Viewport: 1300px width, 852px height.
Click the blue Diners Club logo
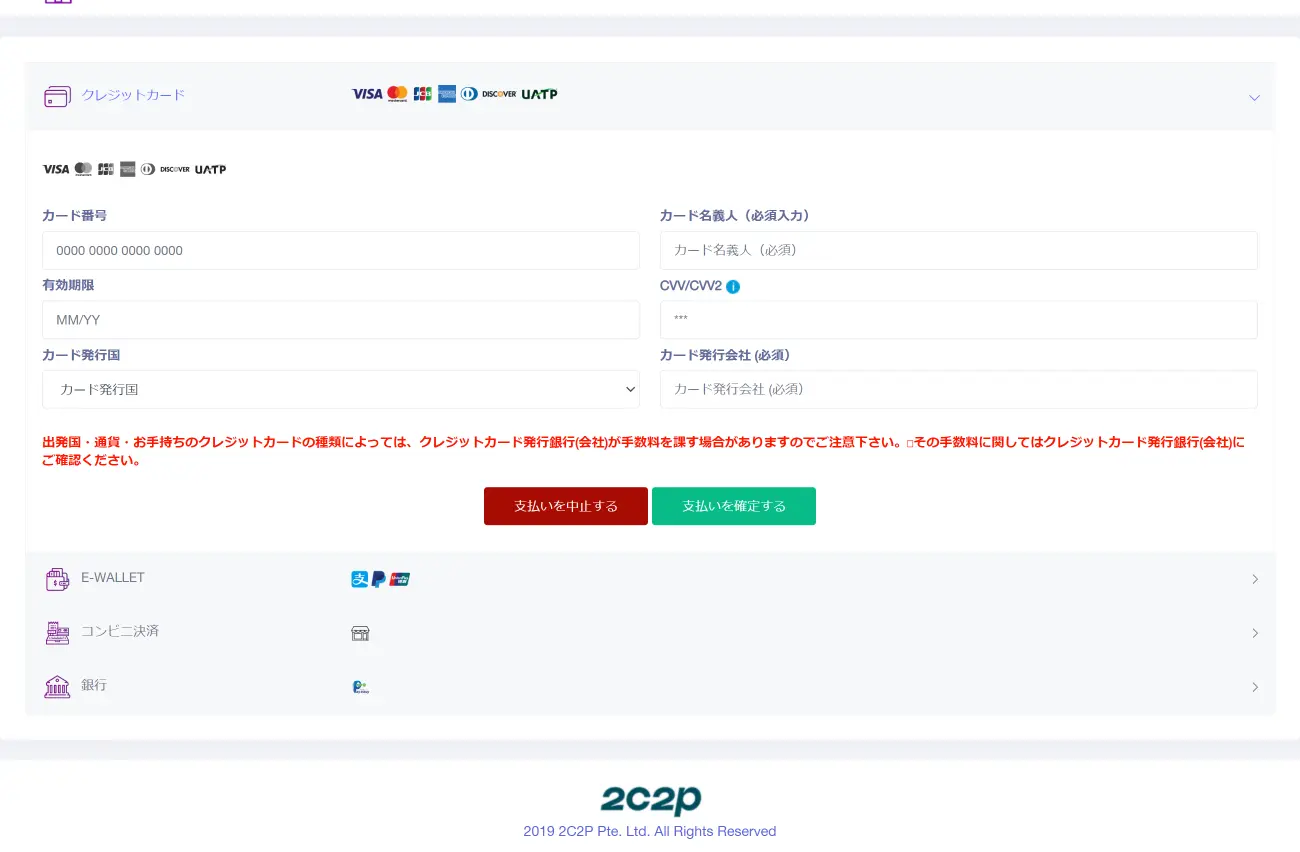pyautogui.click(x=469, y=94)
